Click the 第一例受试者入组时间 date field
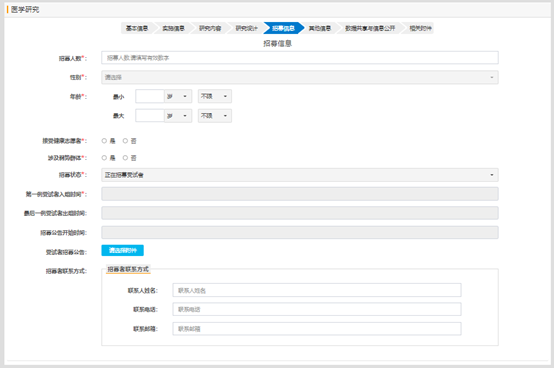Image resolution: width=554 pixels, height=368 pixels. (300, 194)
